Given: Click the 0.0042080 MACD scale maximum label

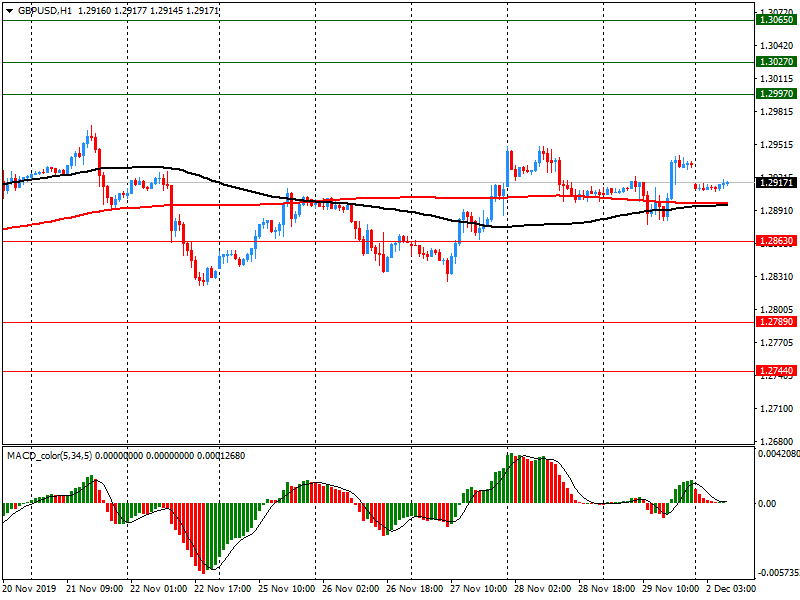Looking at the screenshot, I should pyautogui.click(x=776, y=454).
